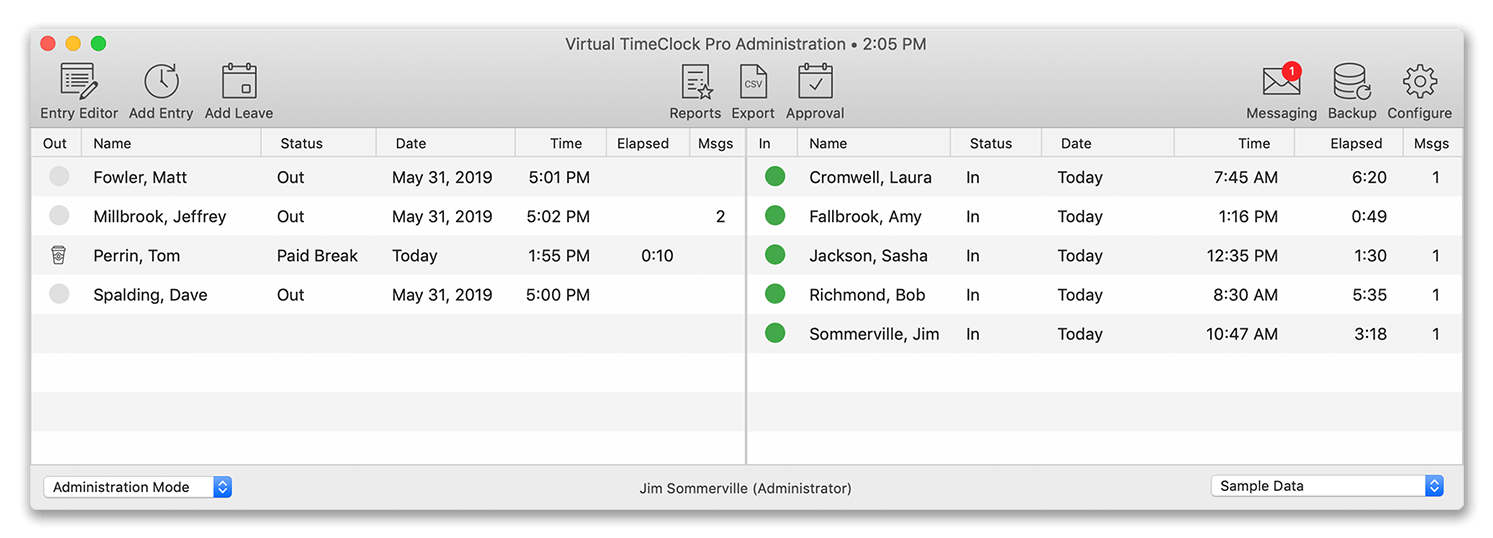Select the Perrin, Tom row
The width and height of the screenshot is (1493, 538).
(x=388, y=255)
